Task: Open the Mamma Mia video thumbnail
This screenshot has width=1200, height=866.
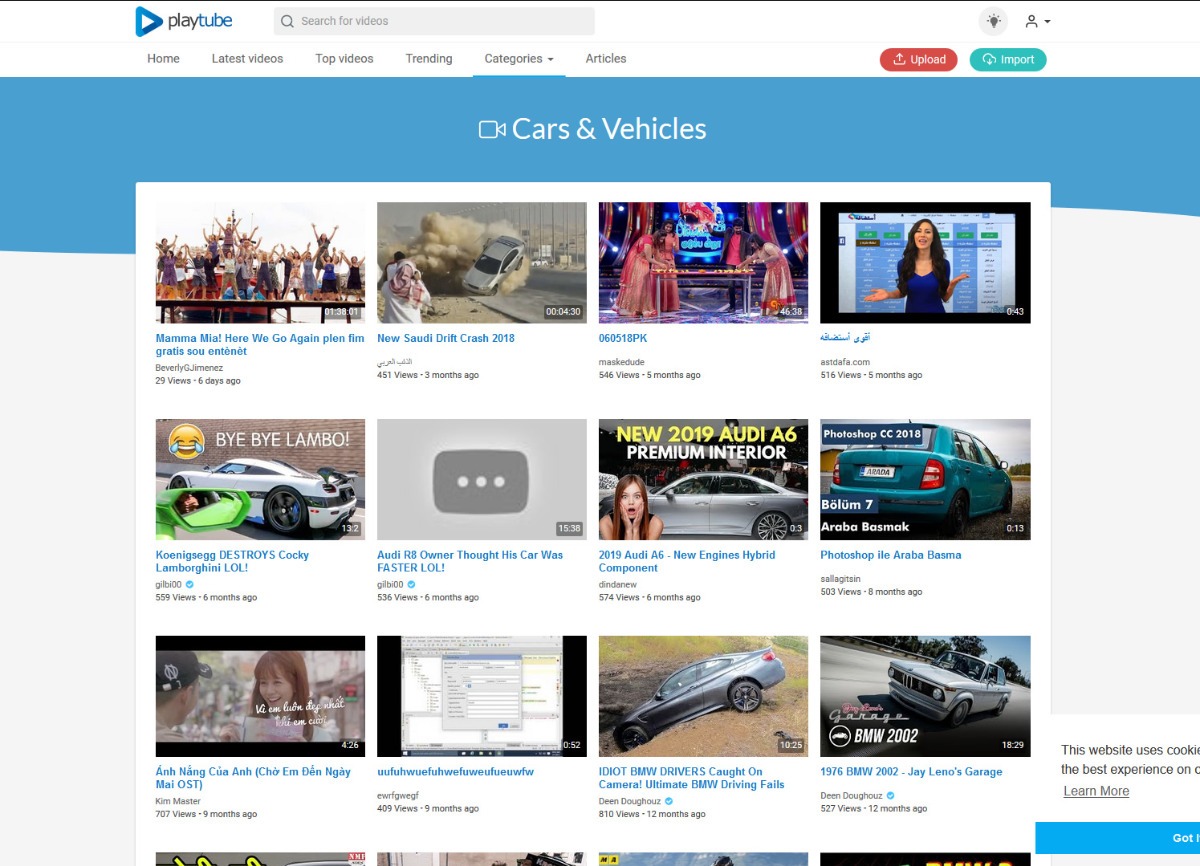Action: (261, 263)
